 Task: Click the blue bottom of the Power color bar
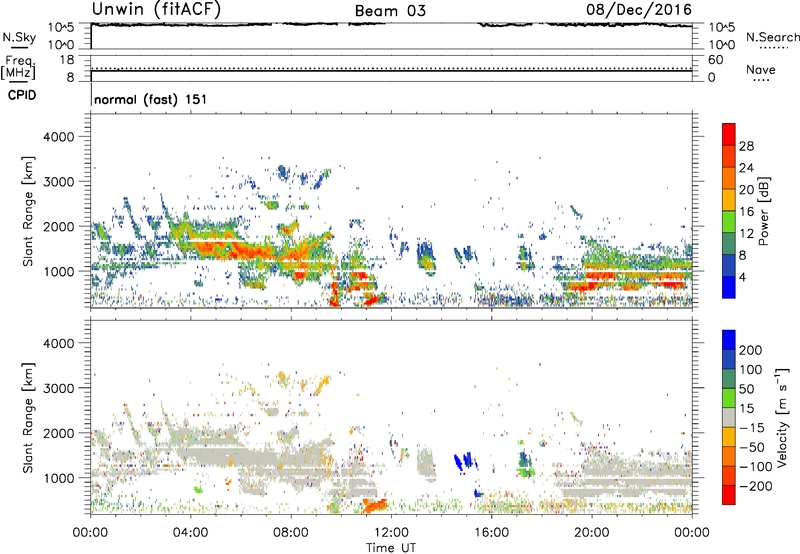729,287
